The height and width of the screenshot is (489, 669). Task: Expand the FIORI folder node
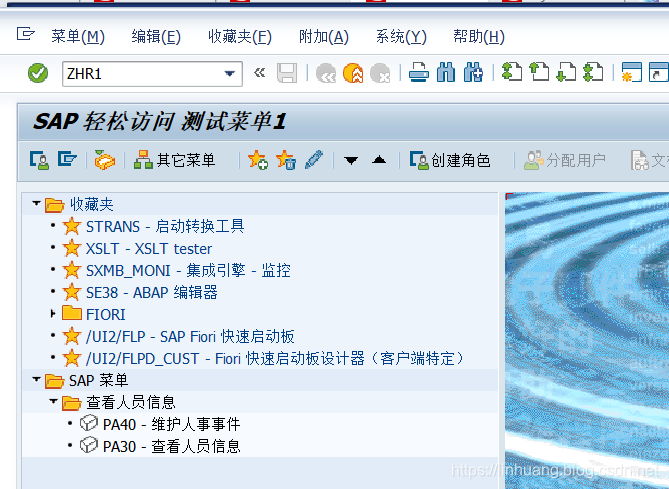click(53, 314)
